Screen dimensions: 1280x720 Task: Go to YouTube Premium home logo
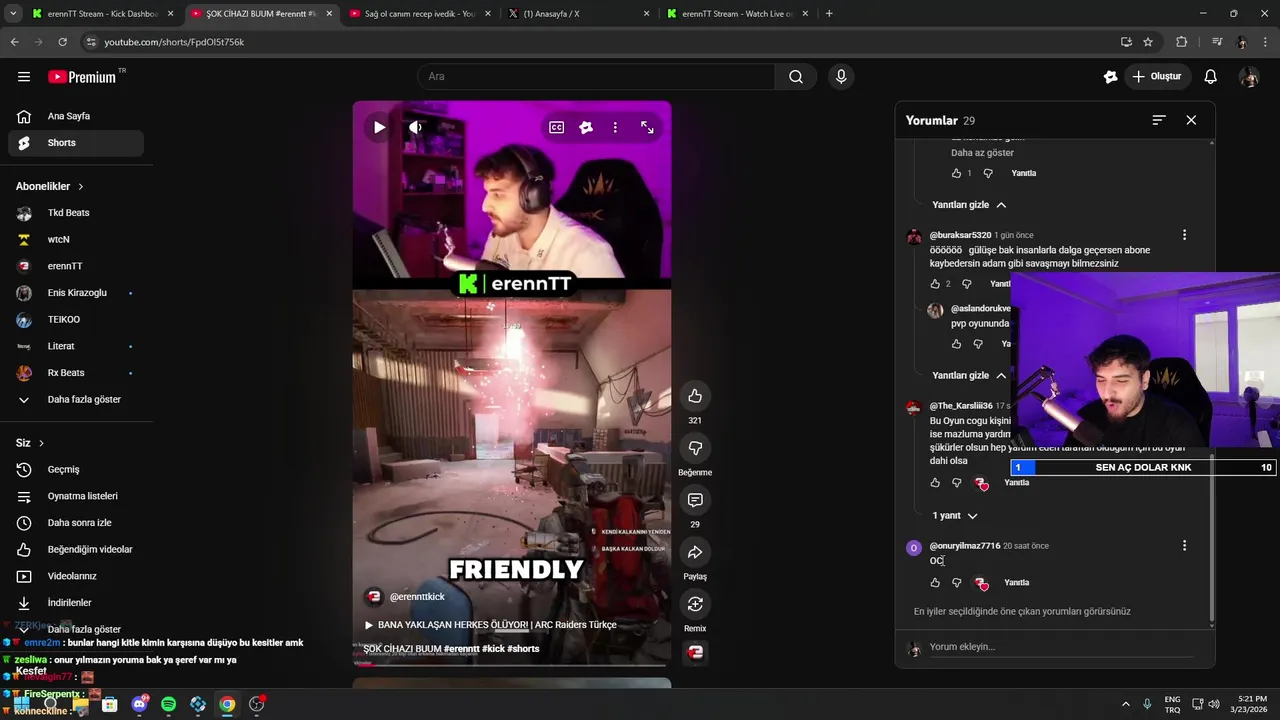pos(82,77)
